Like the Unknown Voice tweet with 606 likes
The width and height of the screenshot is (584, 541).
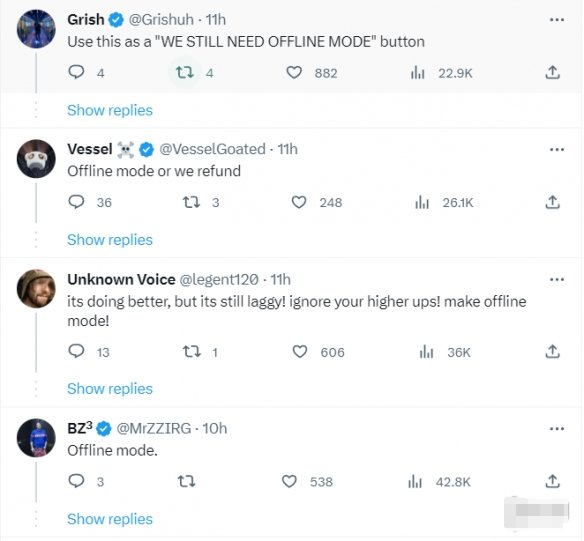click(299, 351)
